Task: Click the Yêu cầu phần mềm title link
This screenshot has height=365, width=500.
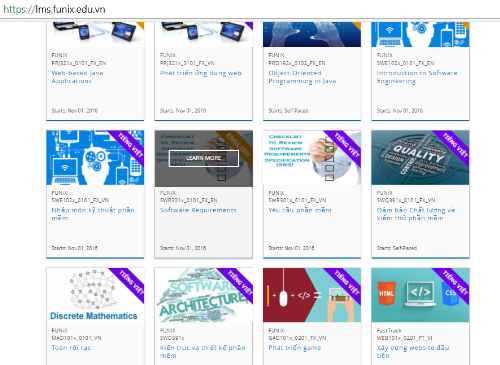Action: click(300, 210)
